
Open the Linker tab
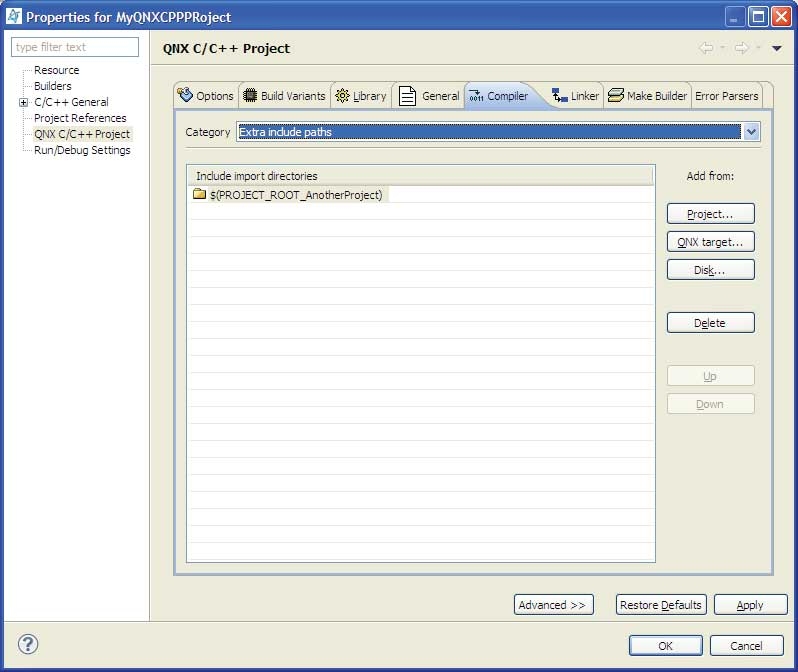575,96
